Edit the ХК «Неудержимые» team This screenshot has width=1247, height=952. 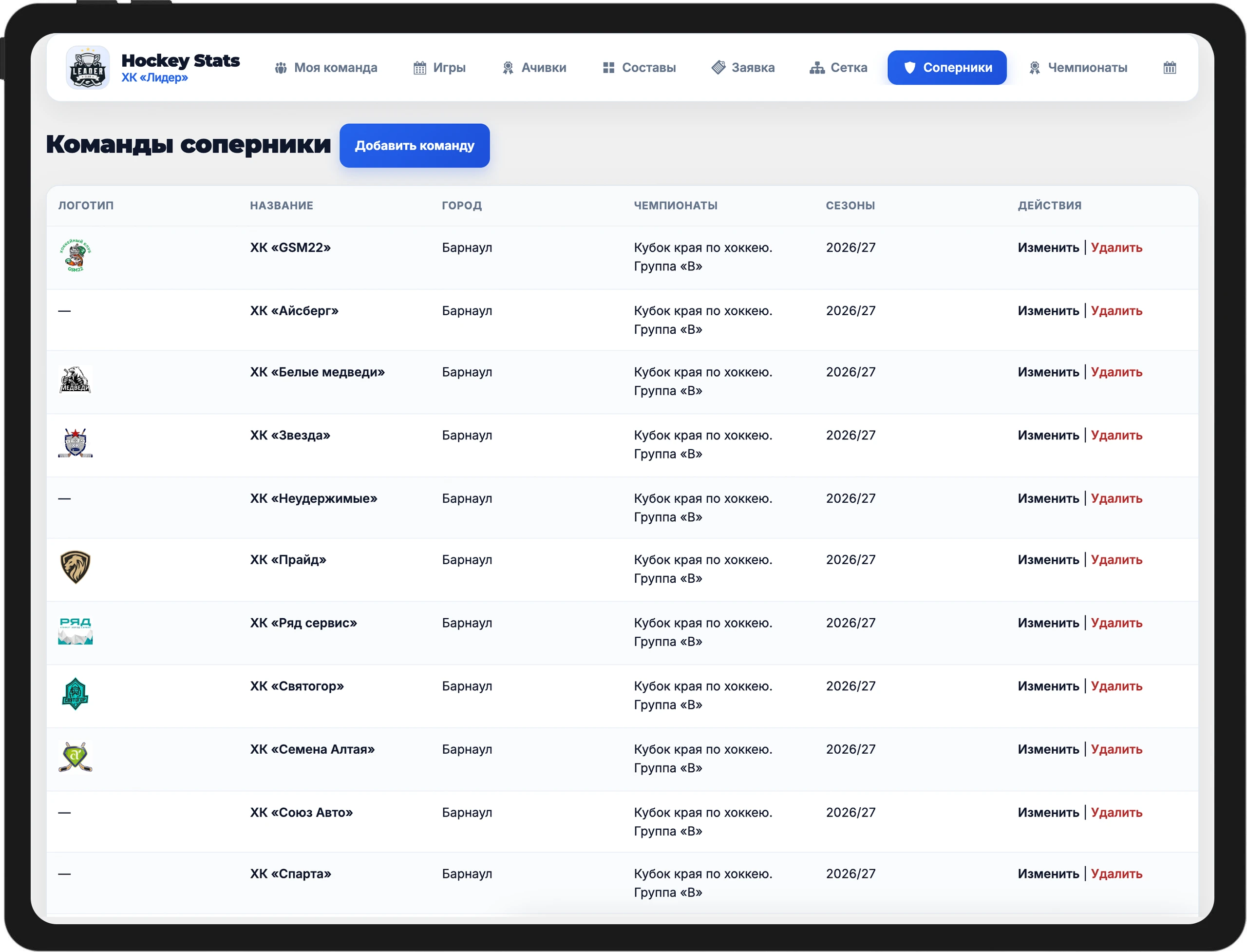1048,499
